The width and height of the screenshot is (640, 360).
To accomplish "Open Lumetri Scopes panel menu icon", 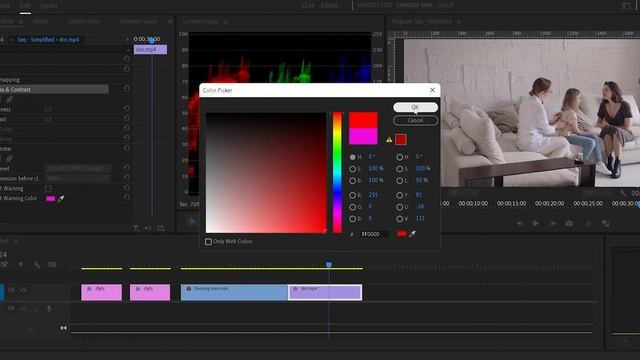I will [225, 21].
